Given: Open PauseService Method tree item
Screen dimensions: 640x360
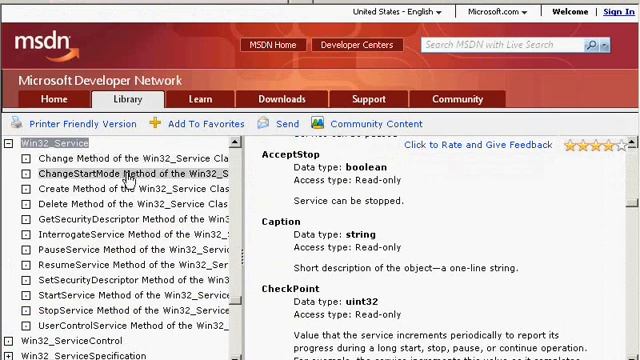Looking at the screenshot, I should tap(133, 250).
